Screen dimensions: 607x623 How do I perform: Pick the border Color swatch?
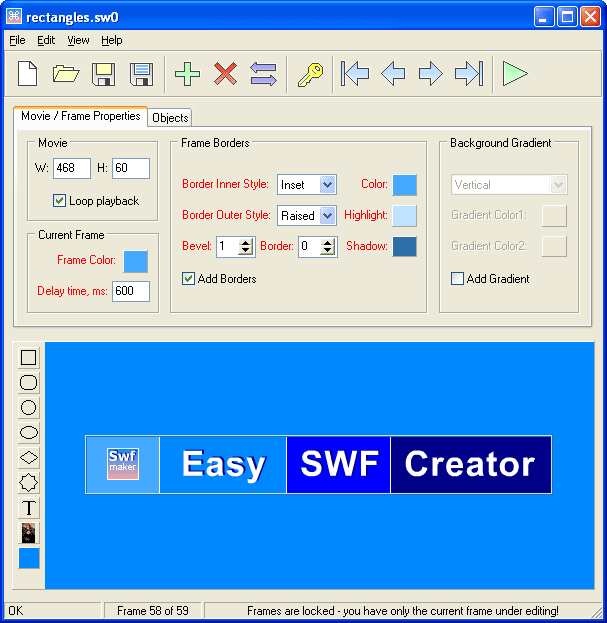(404, 185)
